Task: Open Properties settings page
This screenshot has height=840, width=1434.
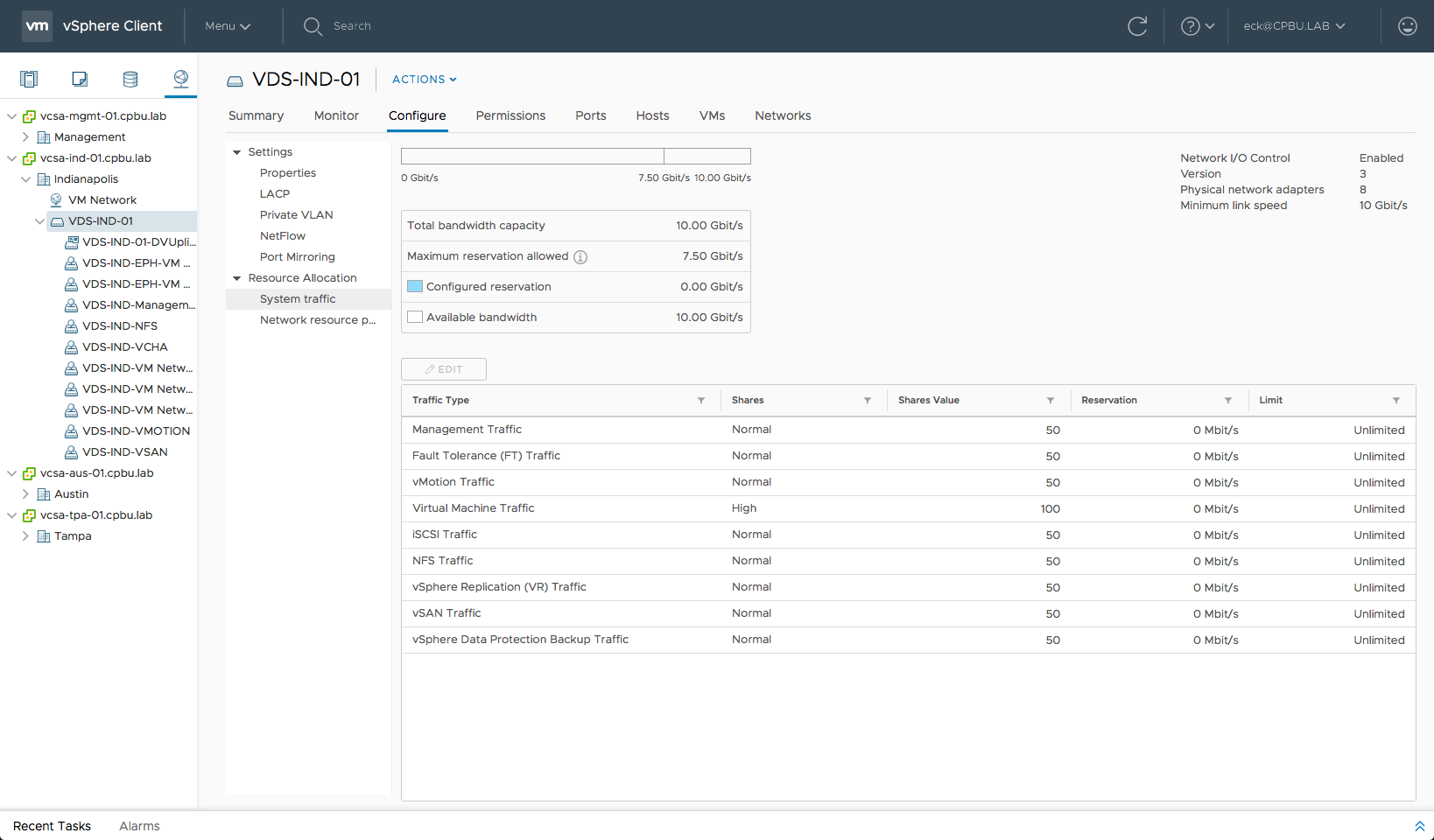Action: click(288, 173)
